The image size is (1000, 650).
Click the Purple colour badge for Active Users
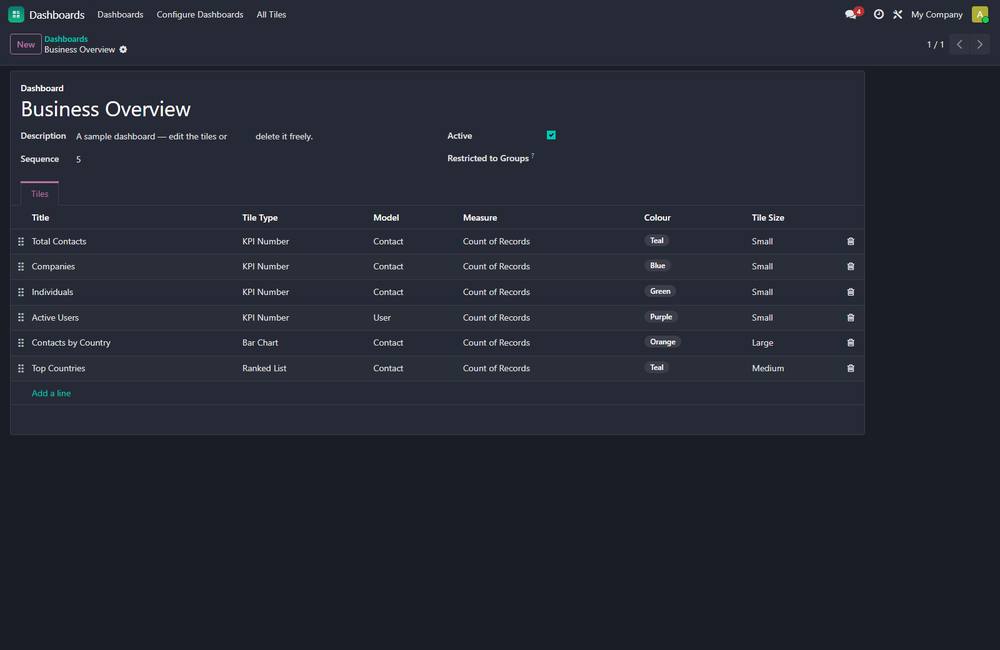661,316
